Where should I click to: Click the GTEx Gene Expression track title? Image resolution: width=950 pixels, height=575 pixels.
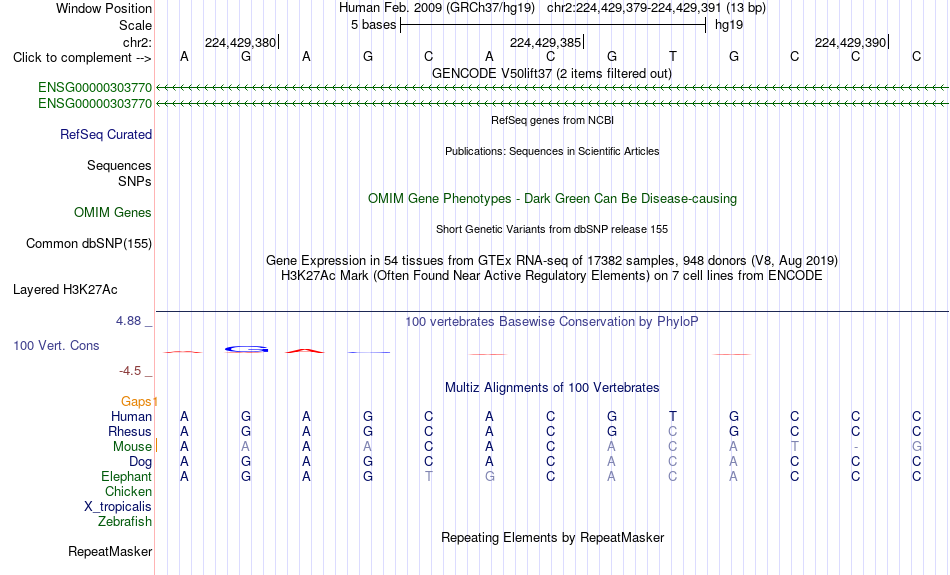(x=552, y=261)
